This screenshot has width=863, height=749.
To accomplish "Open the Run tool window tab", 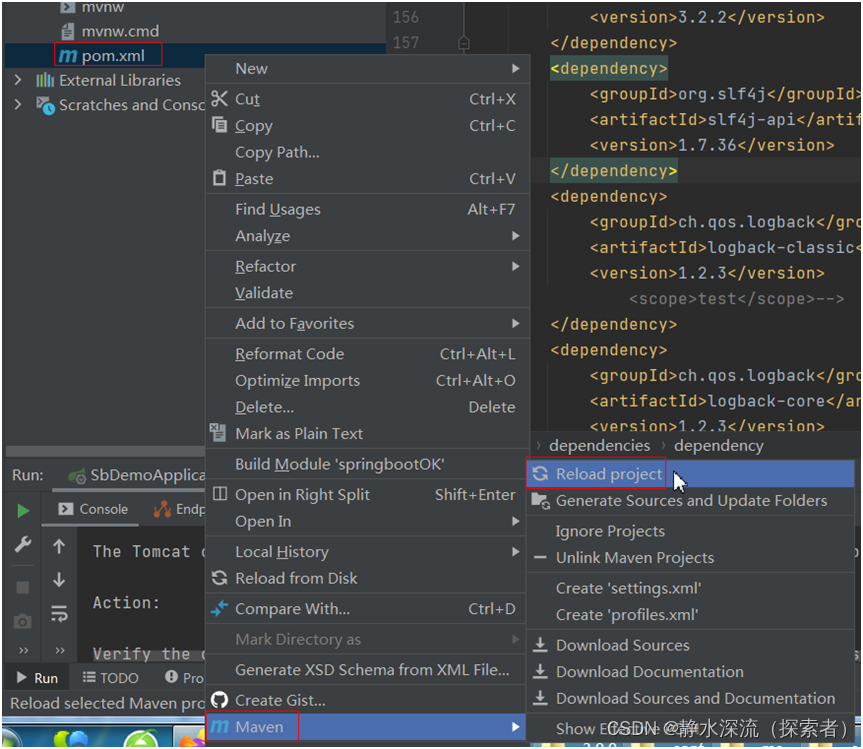I will click(37, 678).
